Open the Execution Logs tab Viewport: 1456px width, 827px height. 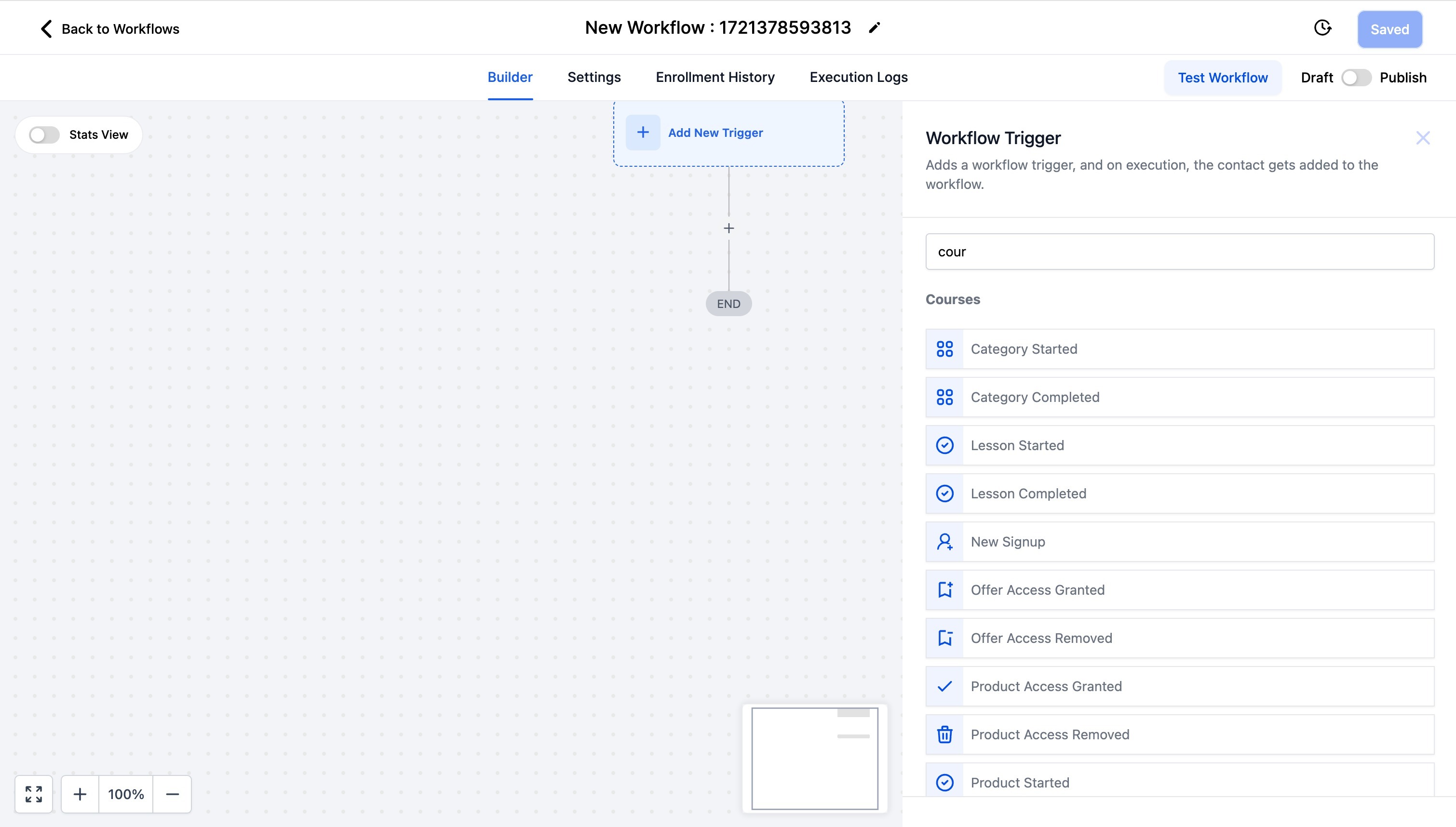(858, 77)
